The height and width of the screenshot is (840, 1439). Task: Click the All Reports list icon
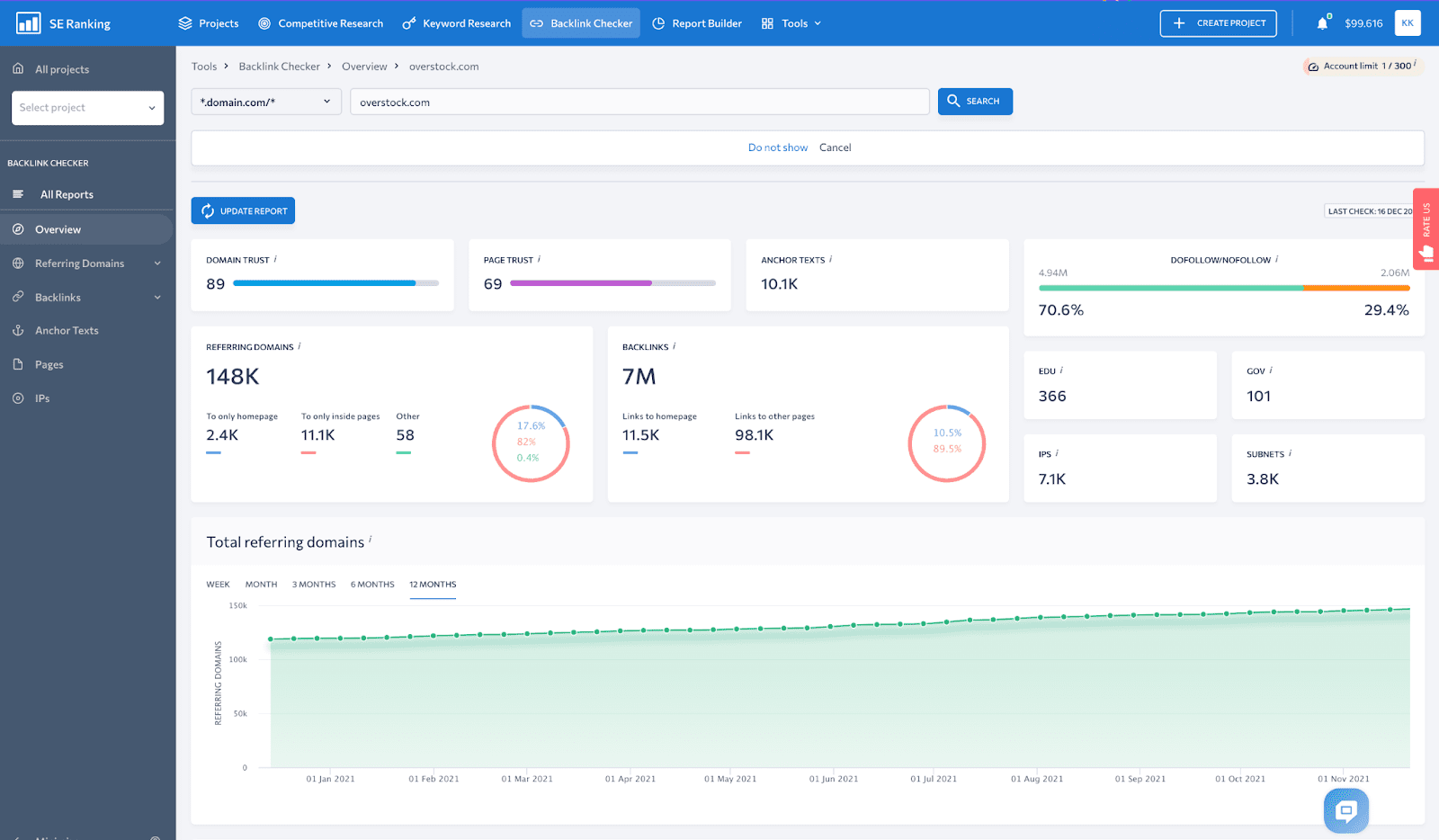(x=18, y=194)
